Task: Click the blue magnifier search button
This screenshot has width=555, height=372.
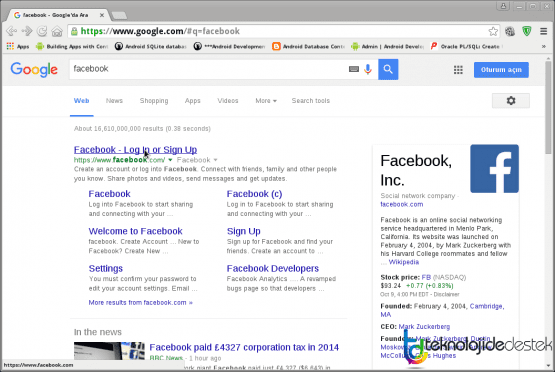Action: [388, 69]
